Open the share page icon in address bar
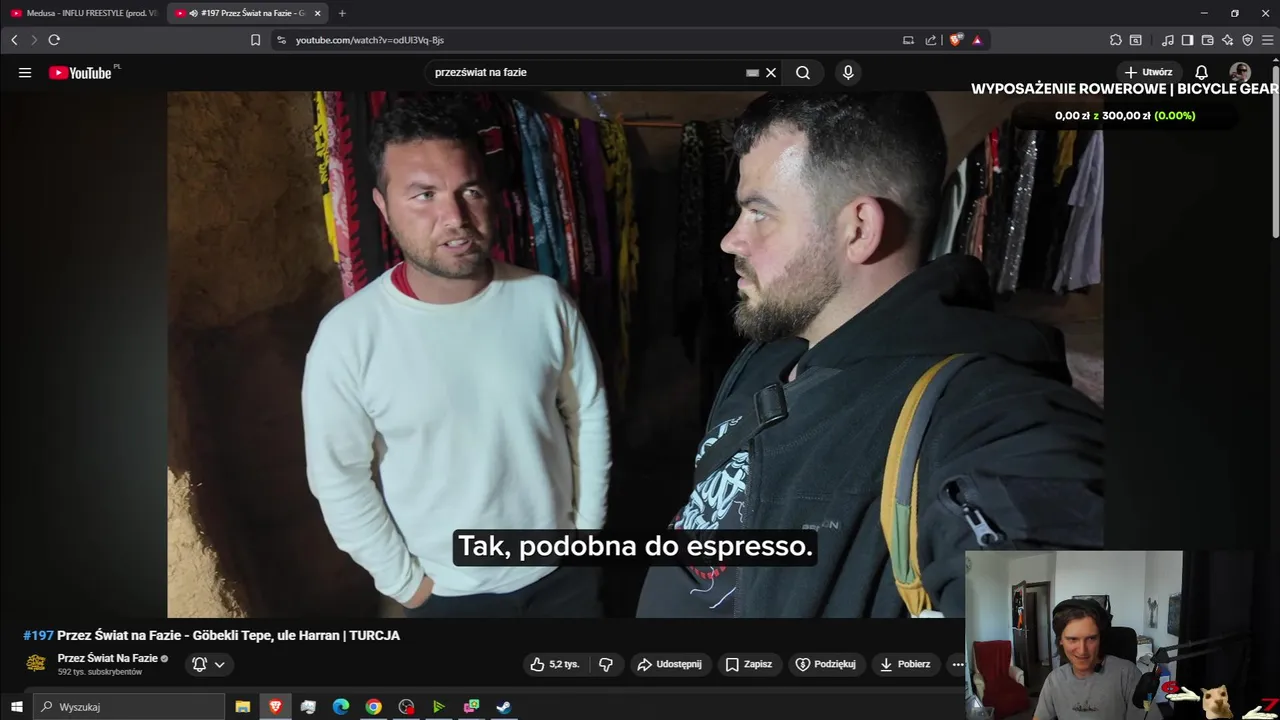 (x=931, y=40)
